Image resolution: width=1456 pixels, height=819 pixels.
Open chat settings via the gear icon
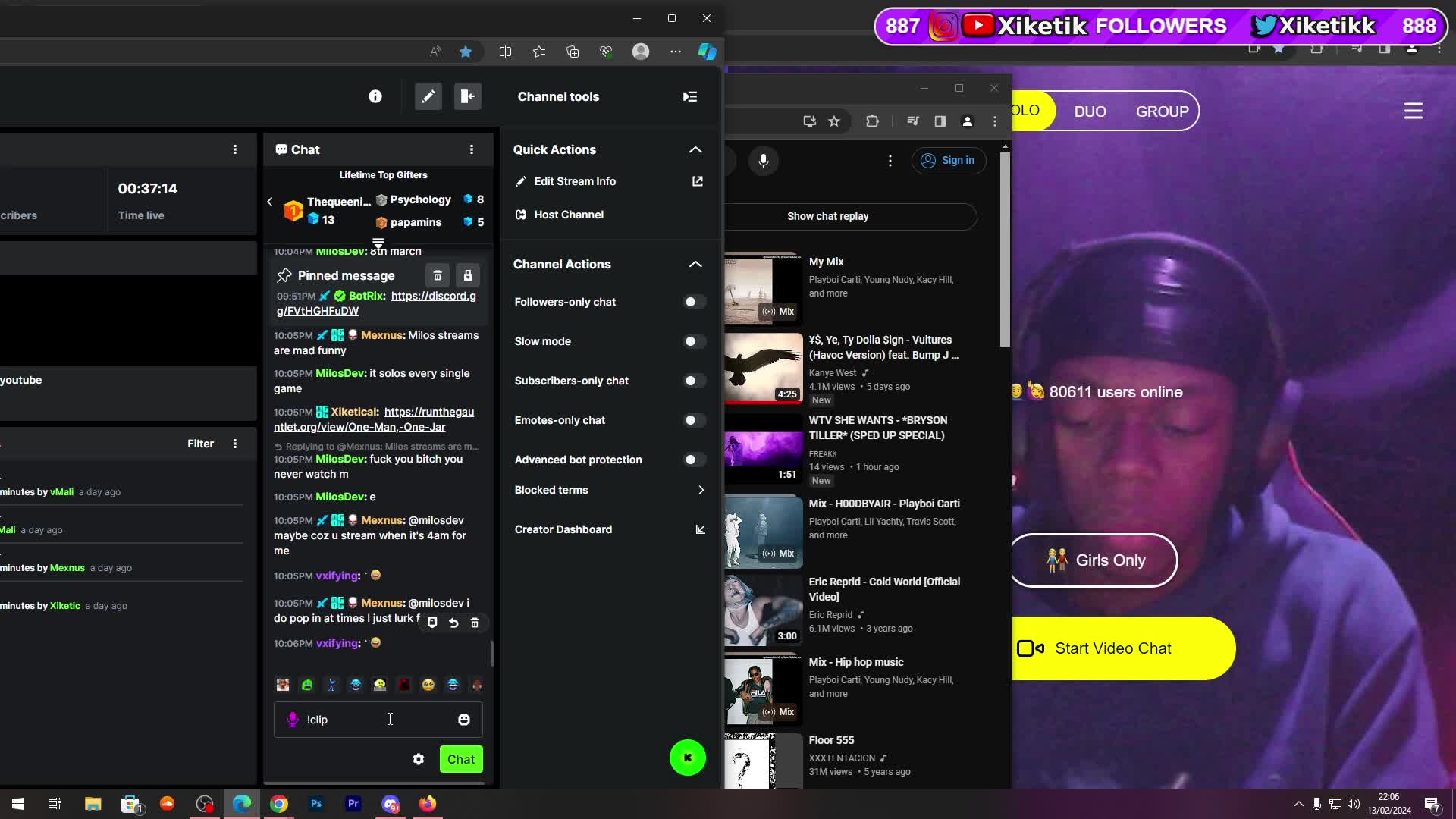(419, 758)
